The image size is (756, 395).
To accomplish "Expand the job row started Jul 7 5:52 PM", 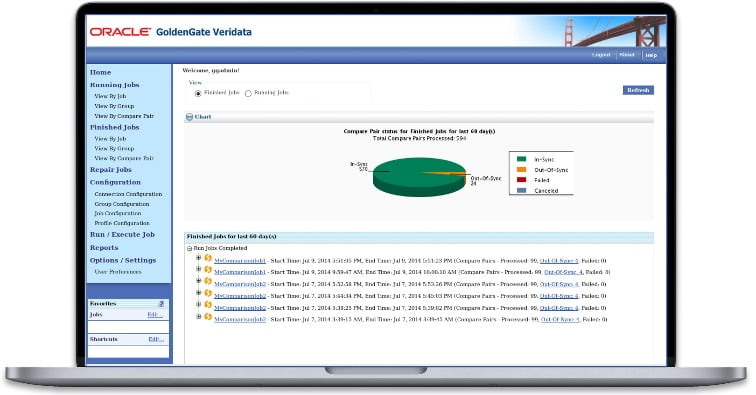I will click(x=198, y=281).
